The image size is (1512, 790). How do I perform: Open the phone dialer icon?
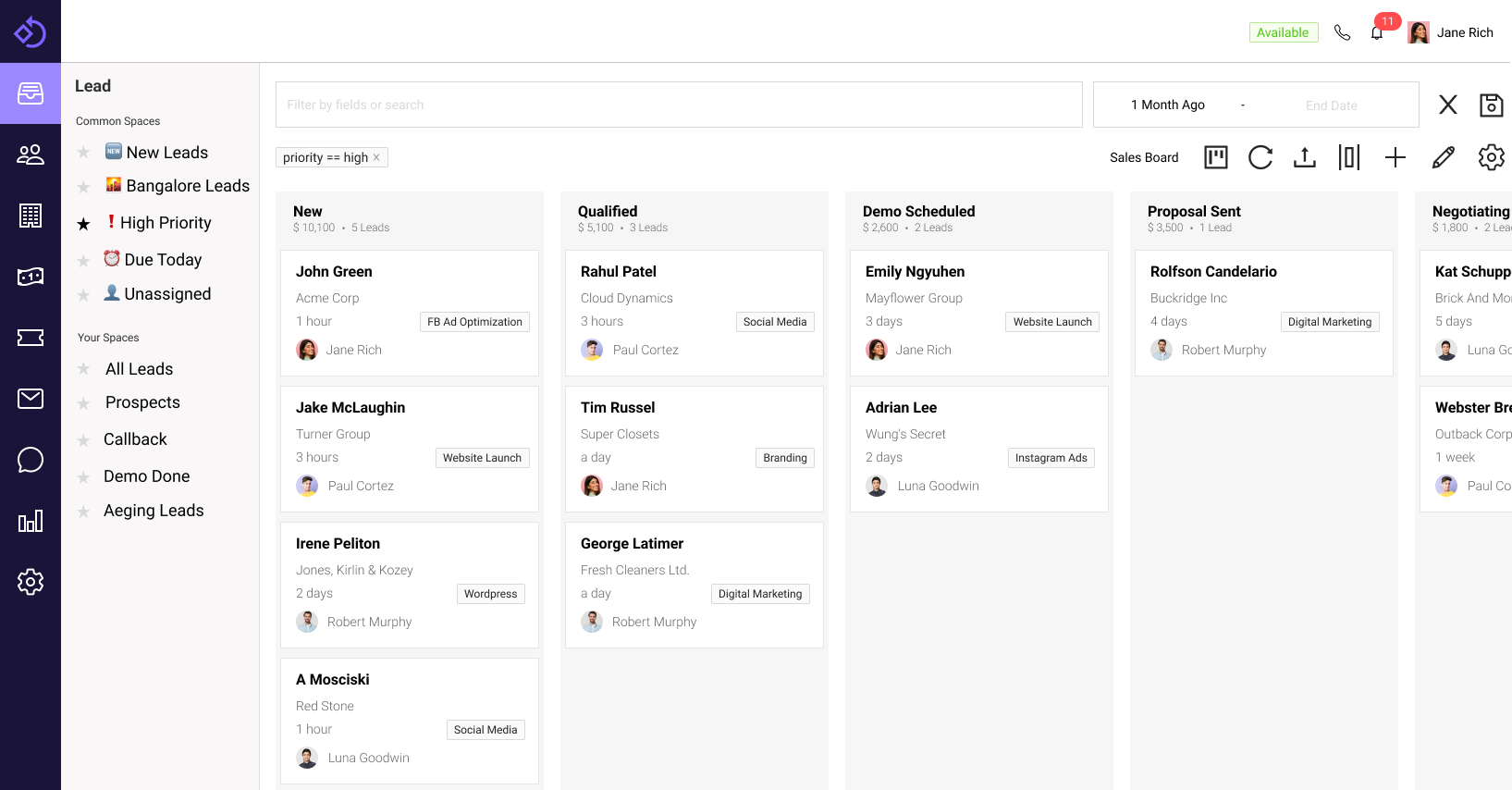pos(1342,33)
